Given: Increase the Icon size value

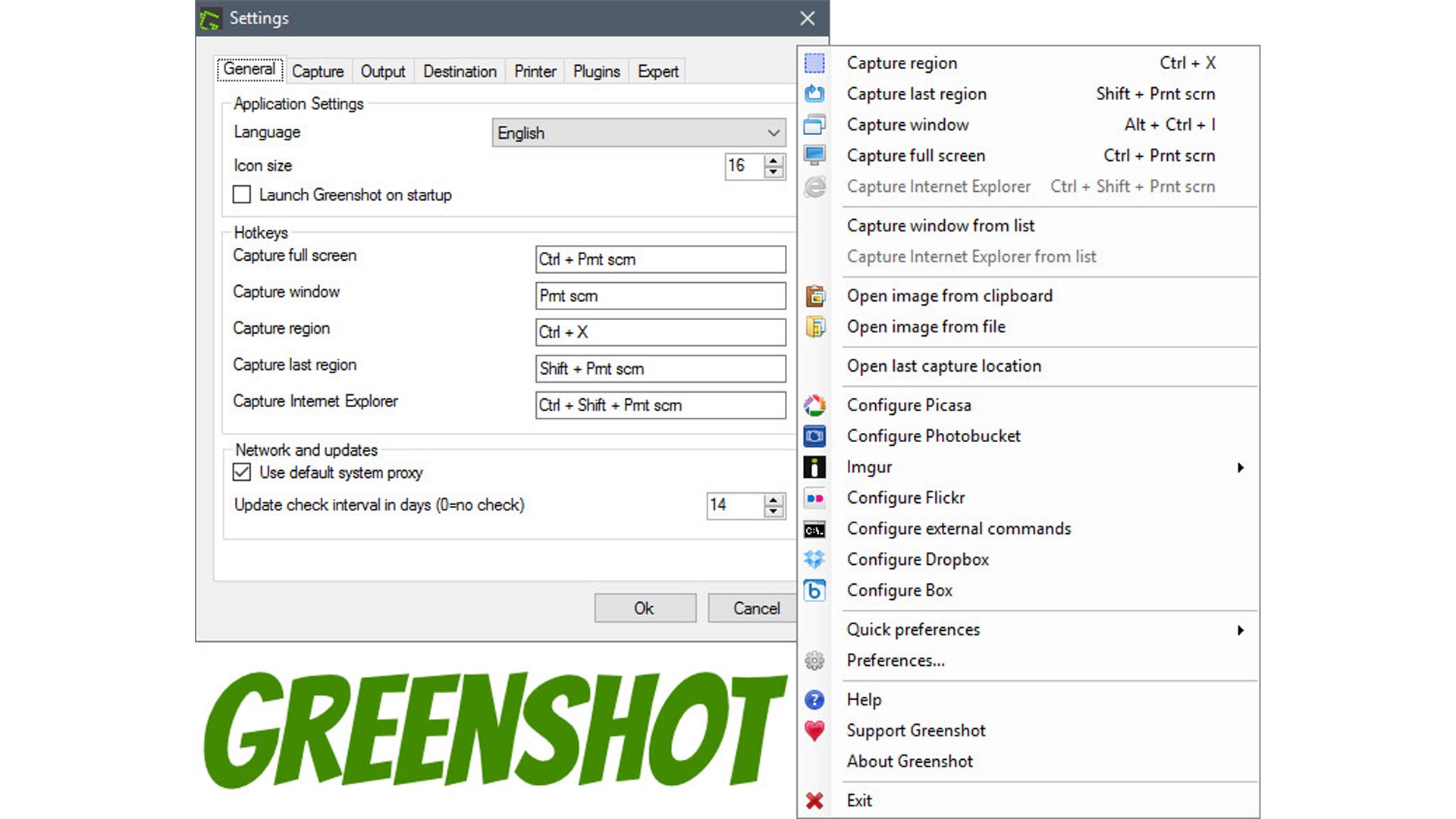Looking at the screenshot, I should point(773,160).
